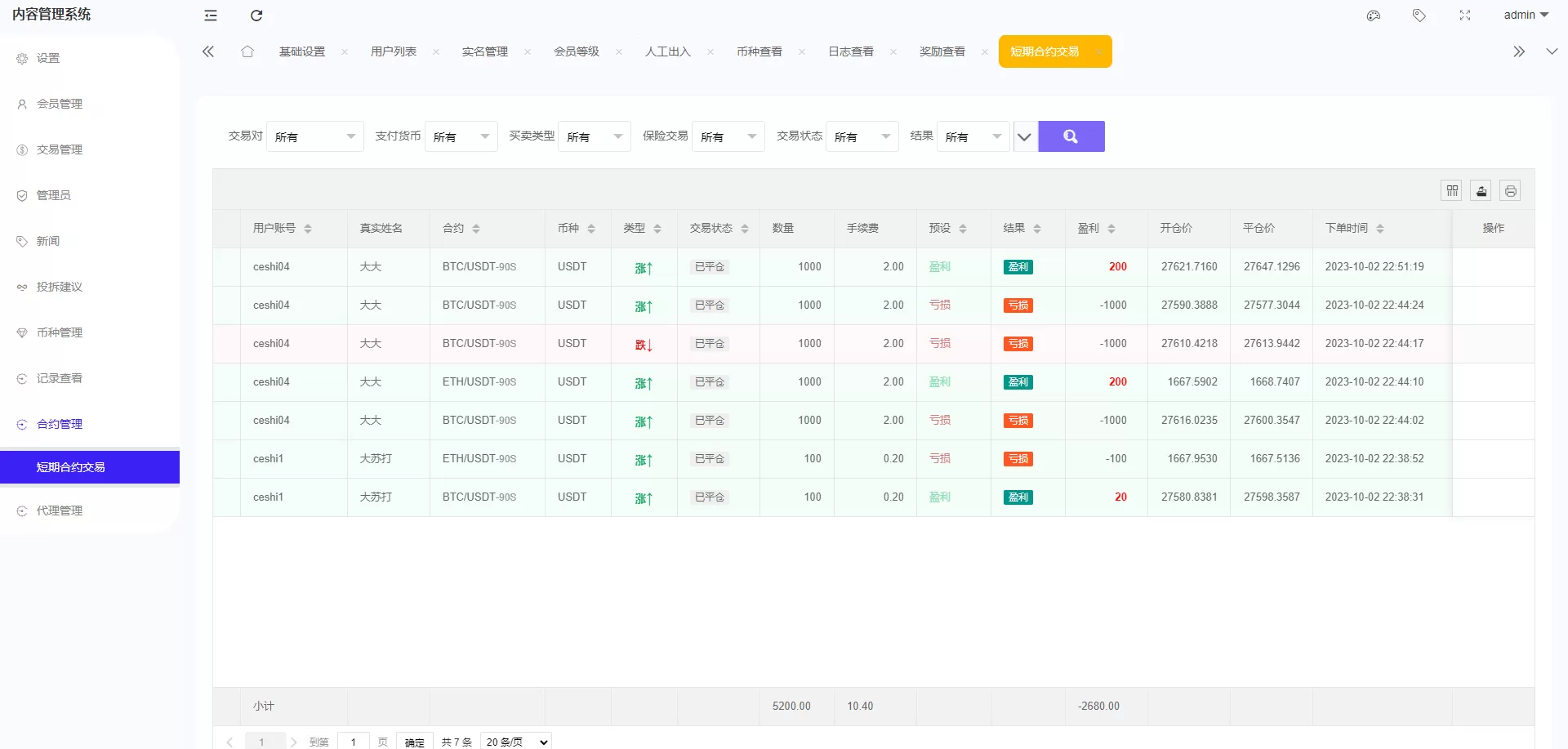Go to home tab icon
1568x749 pixels.
pos(247,51)
